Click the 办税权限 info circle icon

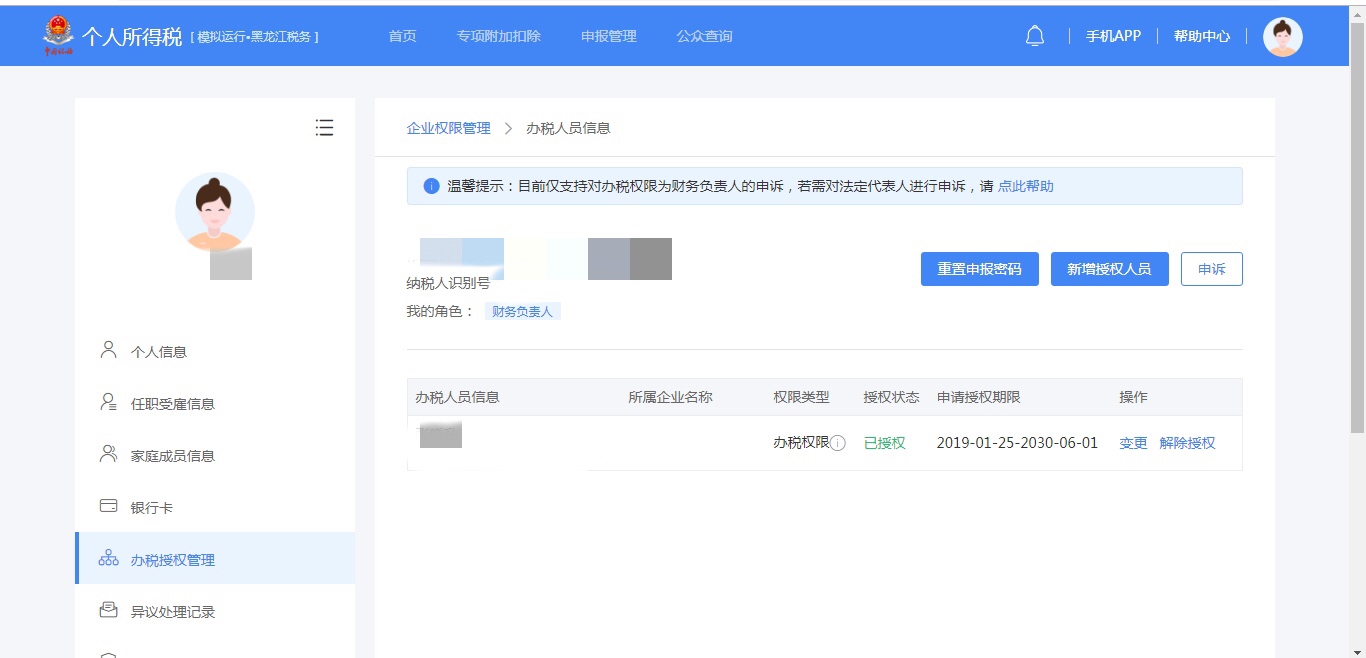point(838,443)
